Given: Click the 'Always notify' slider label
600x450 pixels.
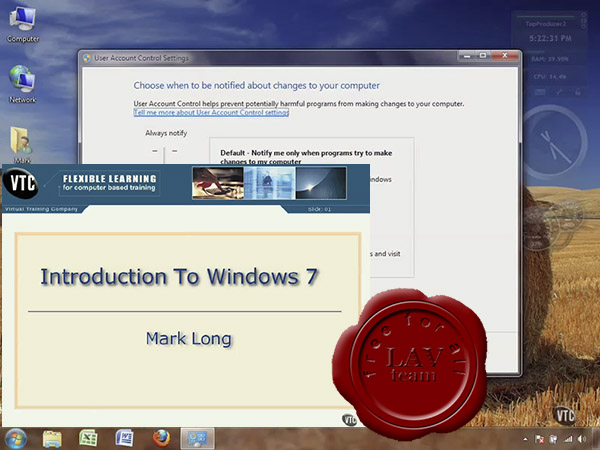Looking at the screenshot, I should (x=166, y=133).
